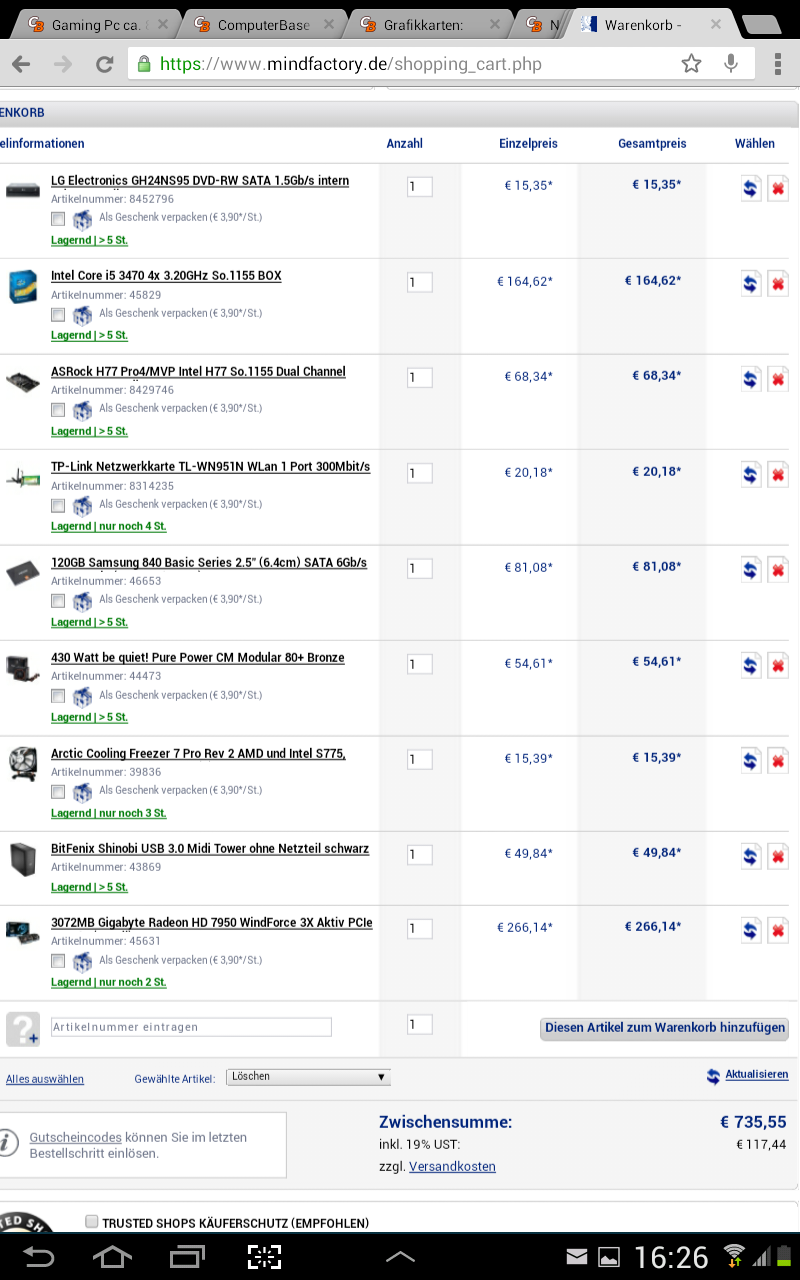
Task: Delete TP-Link Netzwerkkarte from cart
Action: point(778,475)
